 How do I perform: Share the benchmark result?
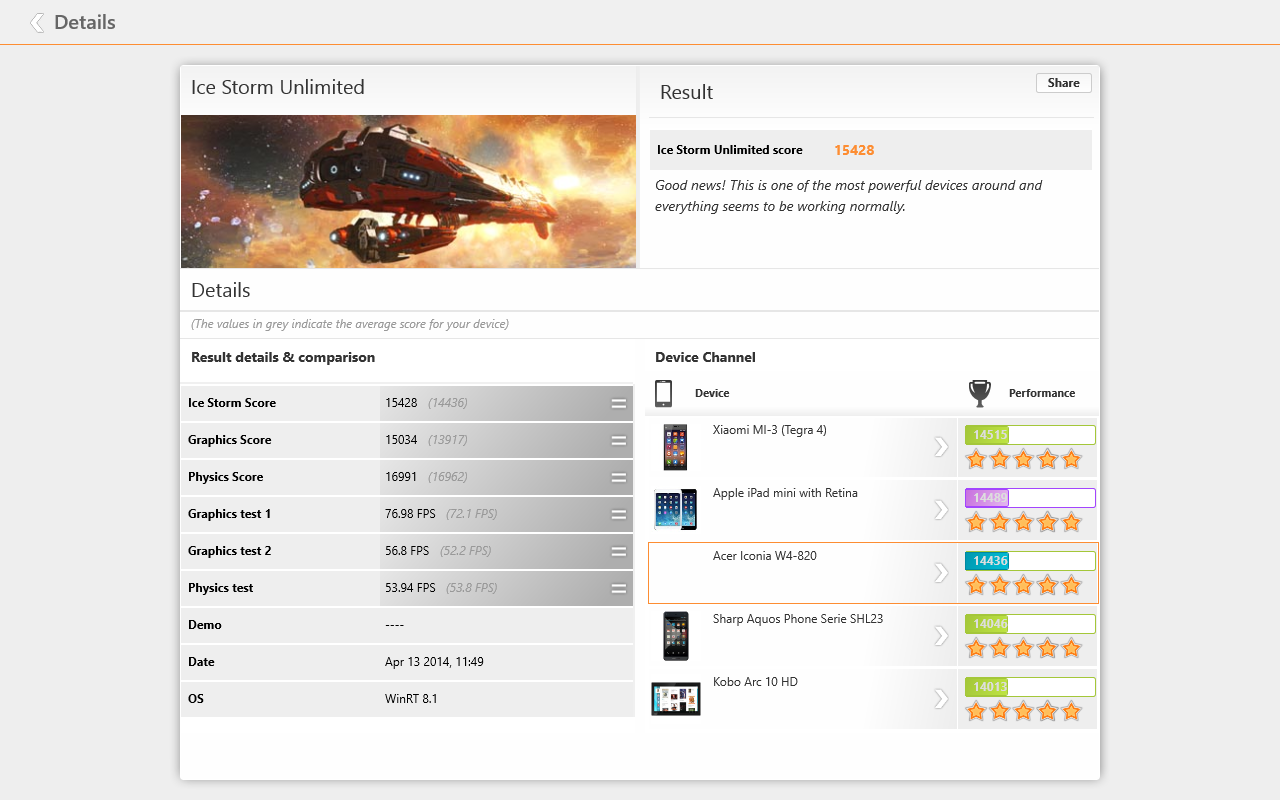pyautogui.click(x=1063, y=83)
